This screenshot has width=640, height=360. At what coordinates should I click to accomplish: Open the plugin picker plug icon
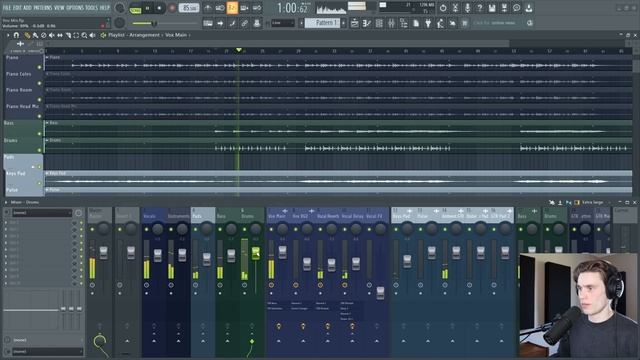(x=428, y=23)
